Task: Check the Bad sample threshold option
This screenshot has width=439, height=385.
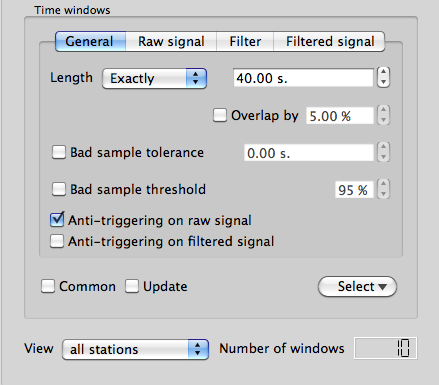Action: tap(59, 189)
